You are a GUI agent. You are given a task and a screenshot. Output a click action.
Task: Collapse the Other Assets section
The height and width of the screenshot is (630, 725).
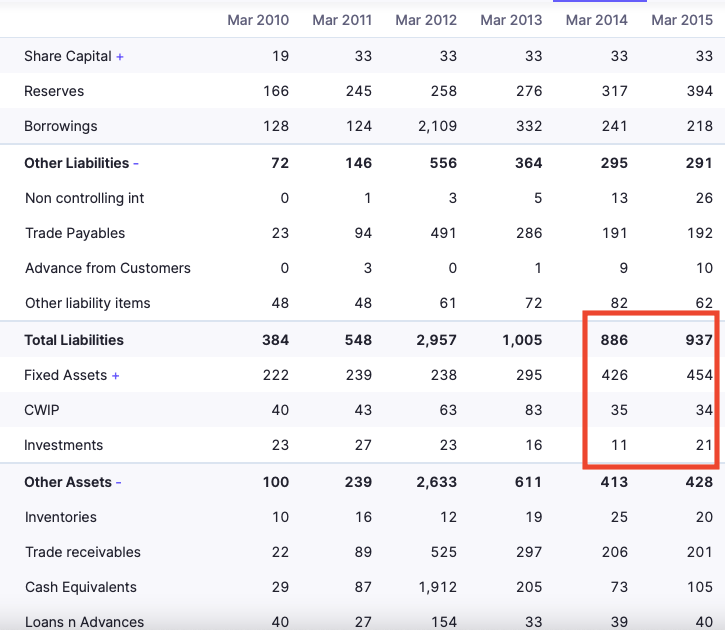119,482
